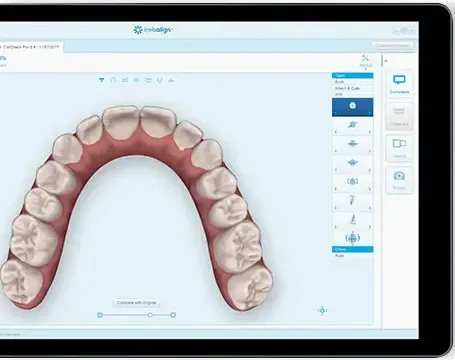Click the staging slider handle
455x360 pixels.
click(x=150, y=315)
